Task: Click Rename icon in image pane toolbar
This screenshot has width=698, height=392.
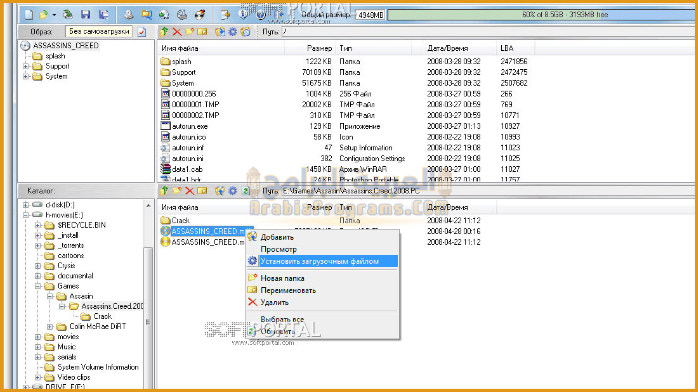Action: click(202, 32)
